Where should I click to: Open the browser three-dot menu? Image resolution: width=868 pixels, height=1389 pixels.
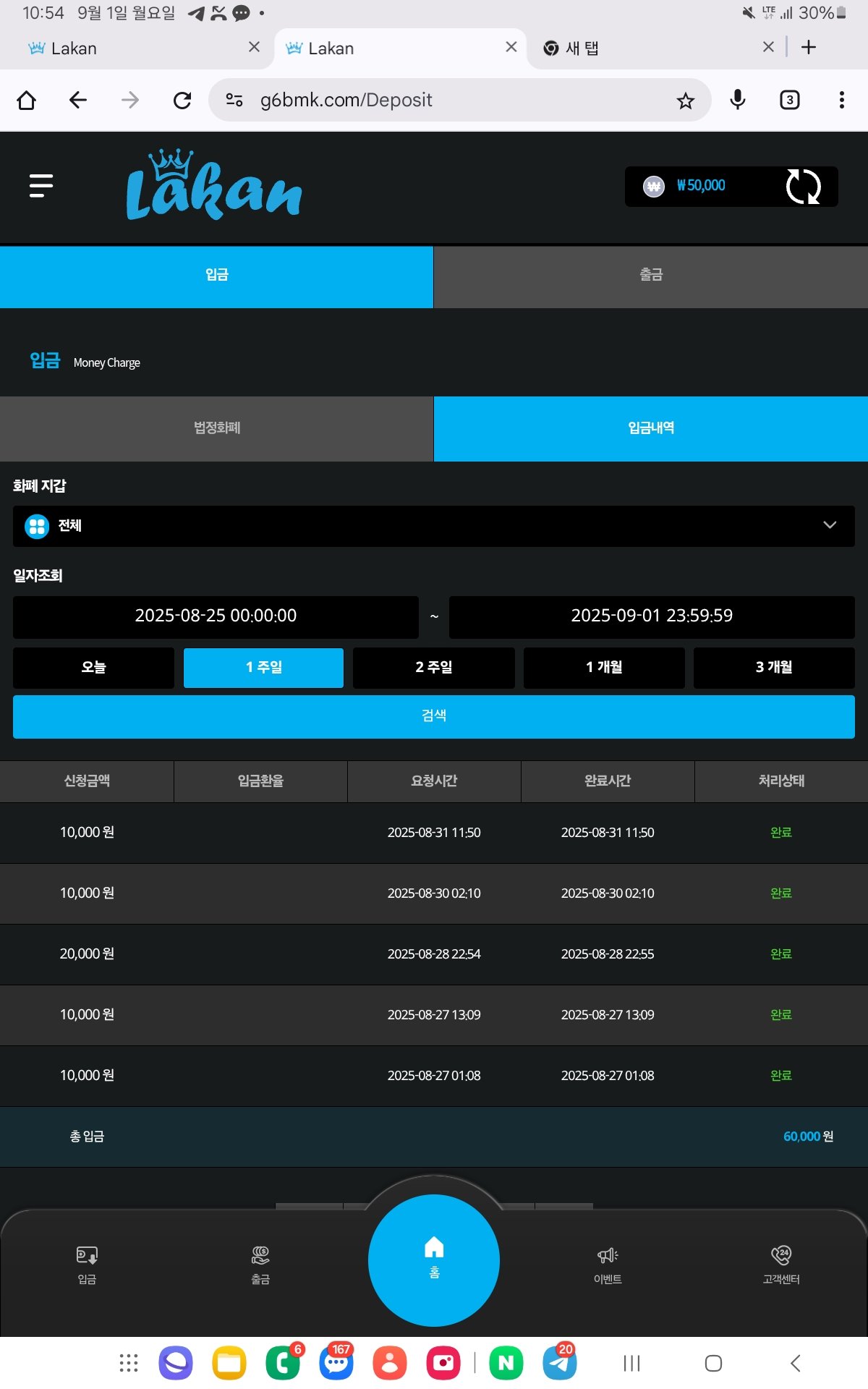pos(841,101)
